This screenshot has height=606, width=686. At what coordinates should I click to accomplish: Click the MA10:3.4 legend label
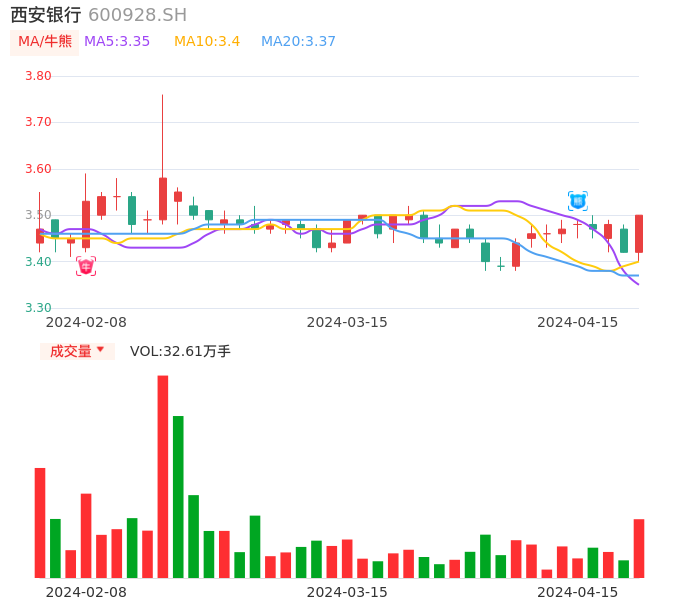[207, 42]
